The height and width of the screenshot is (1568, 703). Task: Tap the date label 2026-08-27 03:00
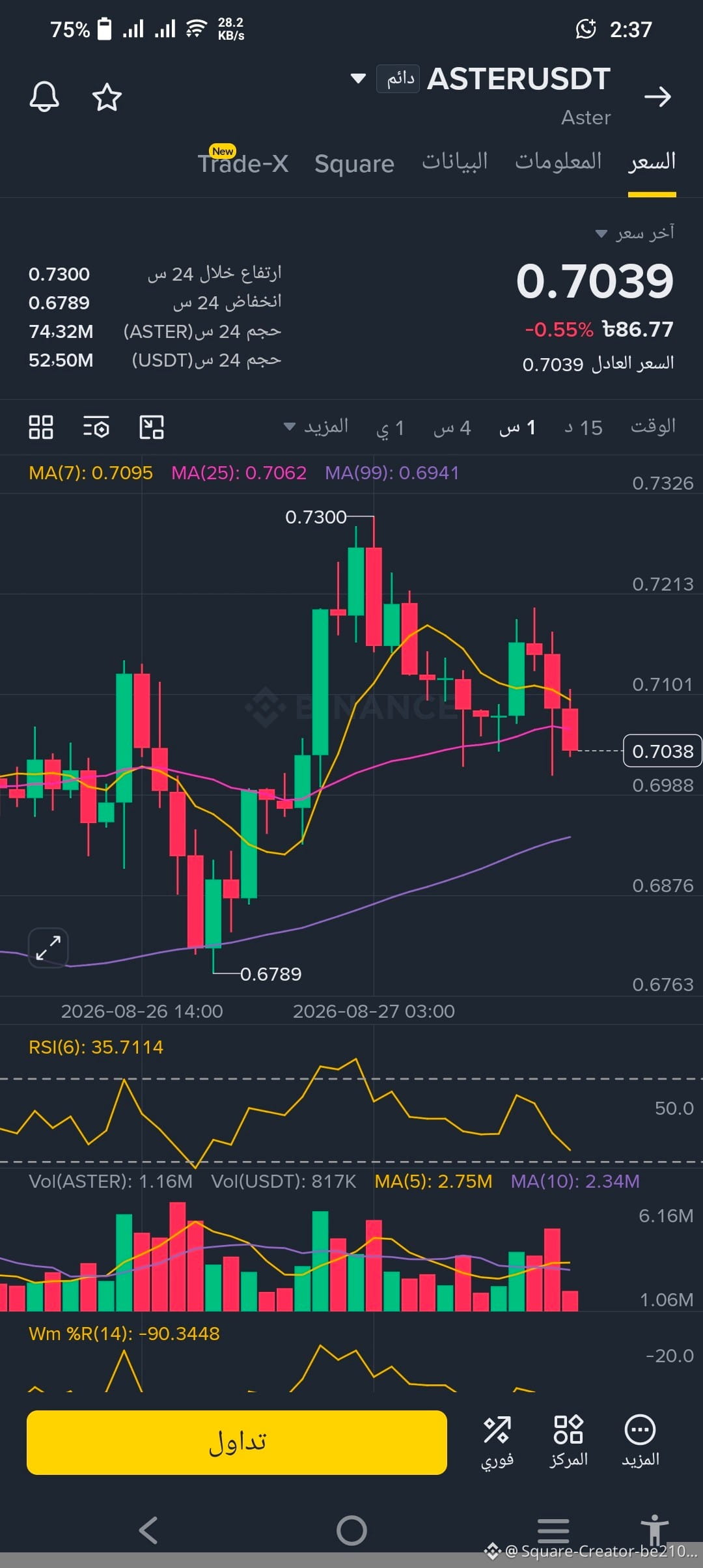[374, 1011]
